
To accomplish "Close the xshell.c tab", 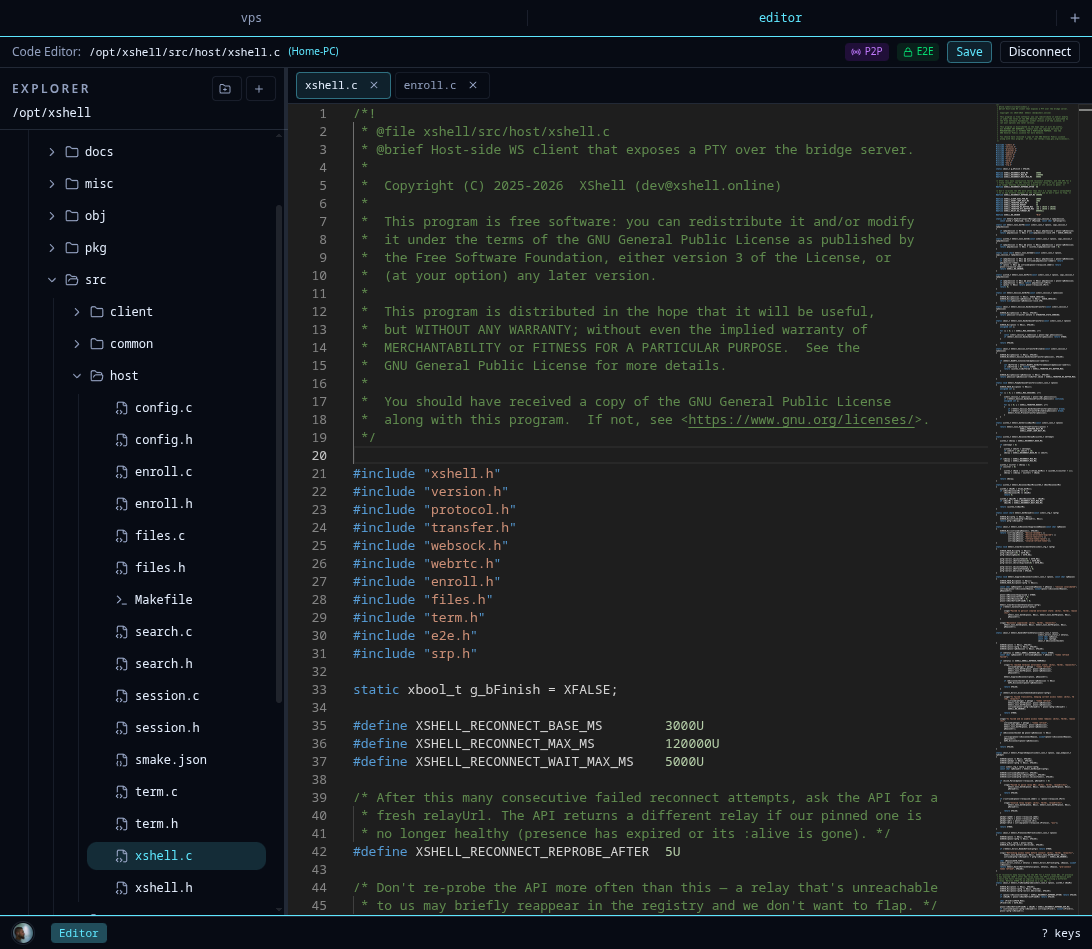I will (374, 85).
